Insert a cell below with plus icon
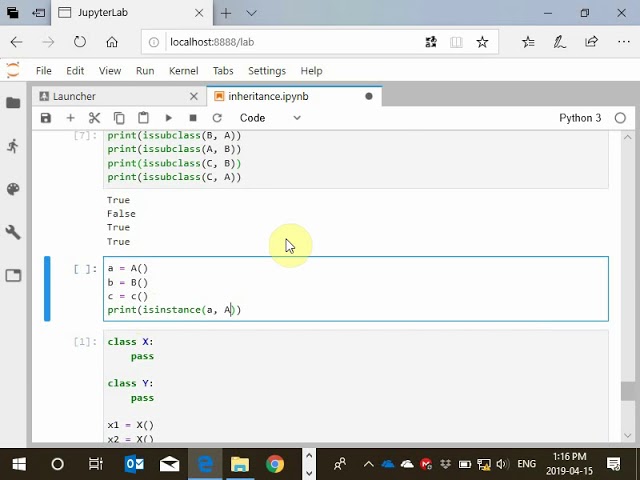Image resolution: width=640 pixels, height=480 pixels. coord(70,118)
